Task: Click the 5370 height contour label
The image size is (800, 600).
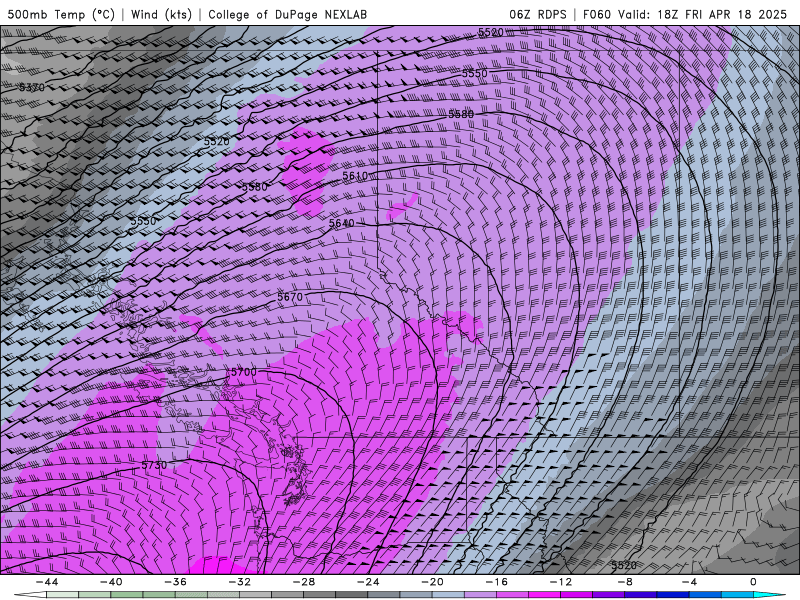Action: click(x=32, y=87)
